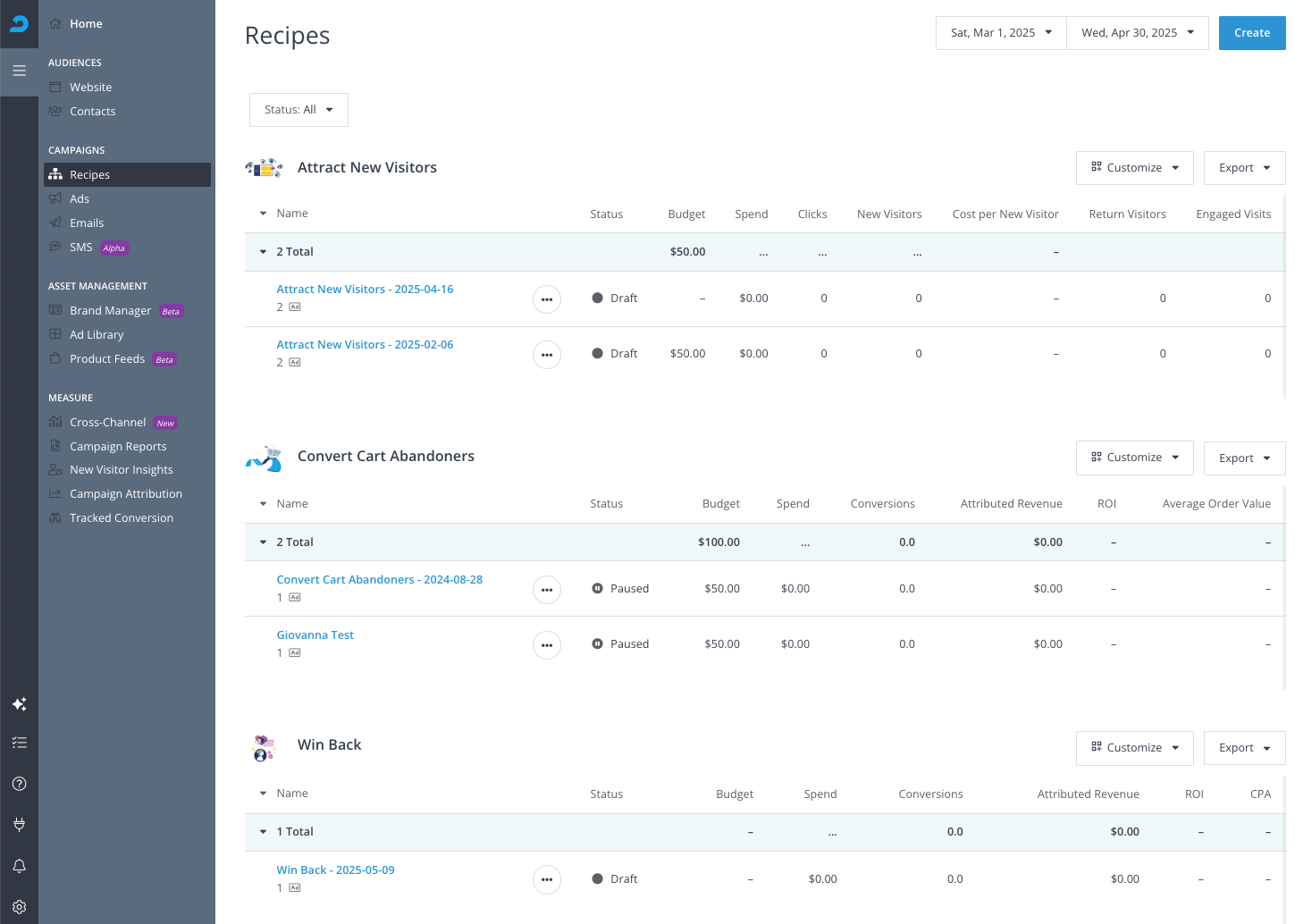This screenshot has width=1295, height=924.
Task: Open the end date Wed, Apr 30, 2025 dropdown
Action: point(1138,33)
